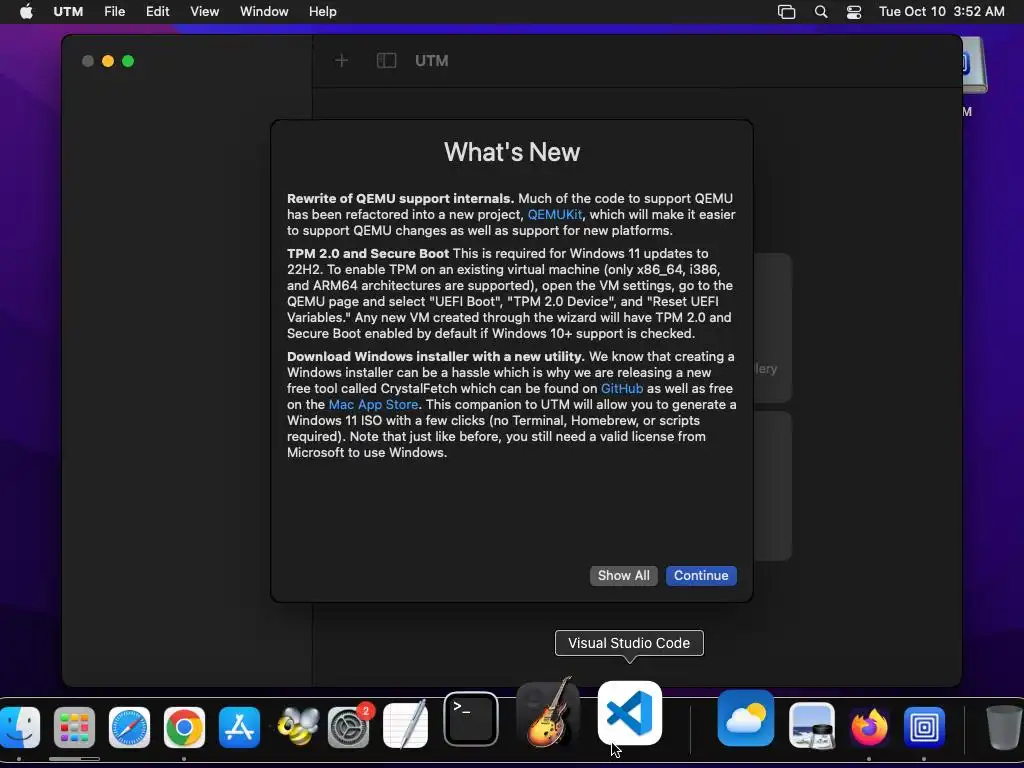Open the bee app icon in dock
Screen dimensions: 1024x768
(x=296, y=727)
